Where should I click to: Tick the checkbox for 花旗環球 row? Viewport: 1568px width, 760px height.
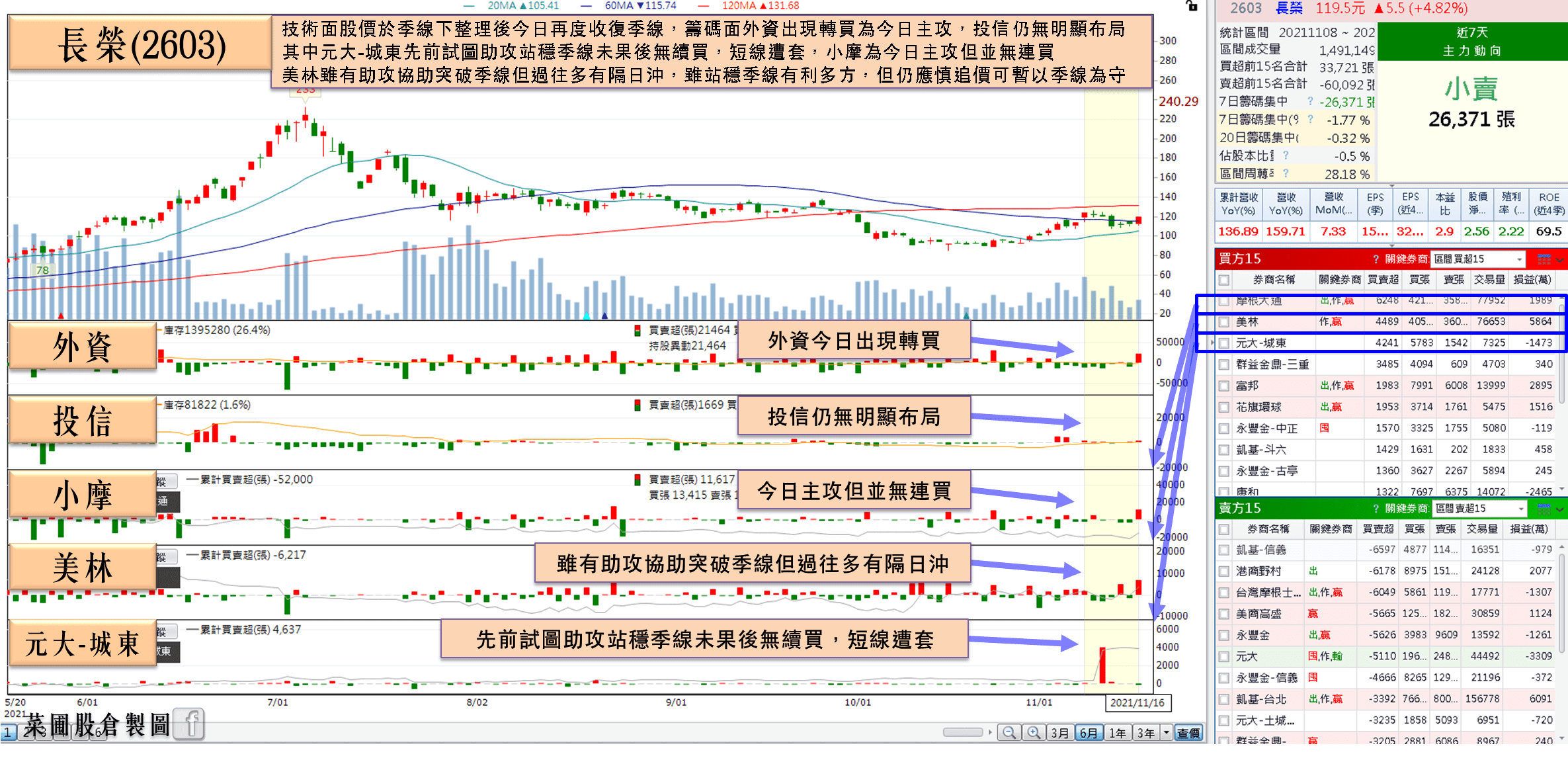tap(1224, 407)
